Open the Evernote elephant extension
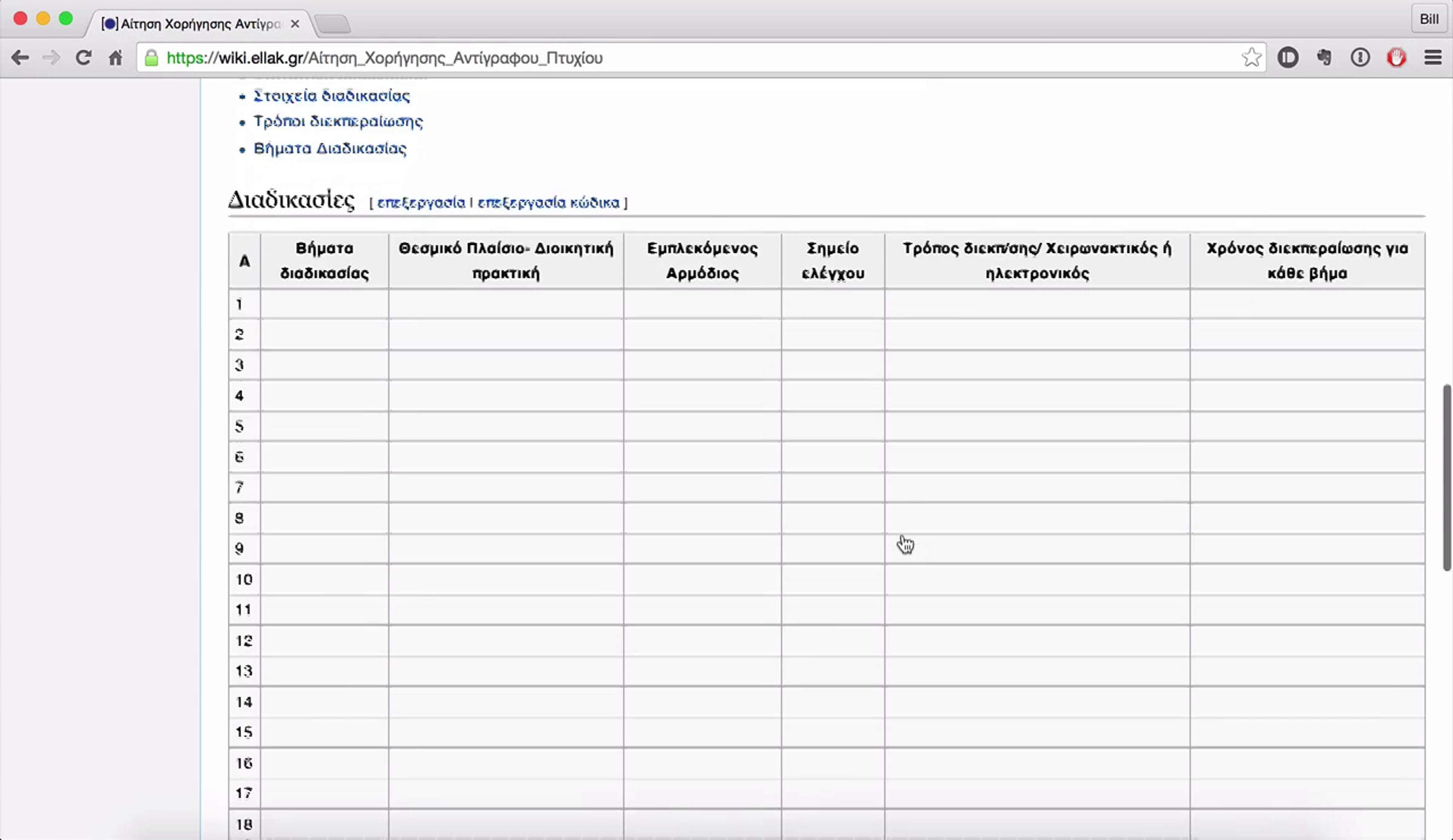The image size is (1453, 840). (1324, 57)
